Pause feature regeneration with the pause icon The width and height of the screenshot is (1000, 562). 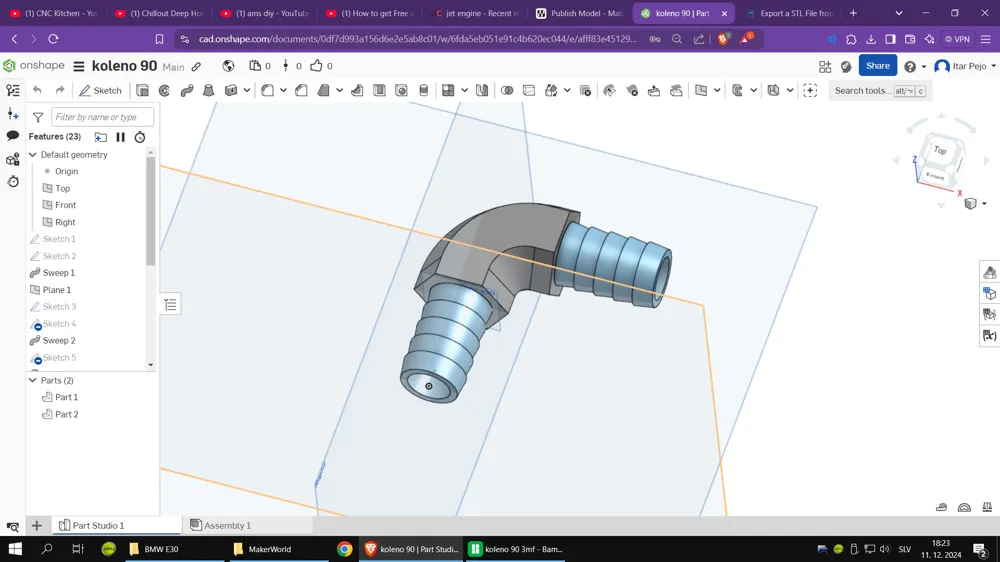coord(121,137)
